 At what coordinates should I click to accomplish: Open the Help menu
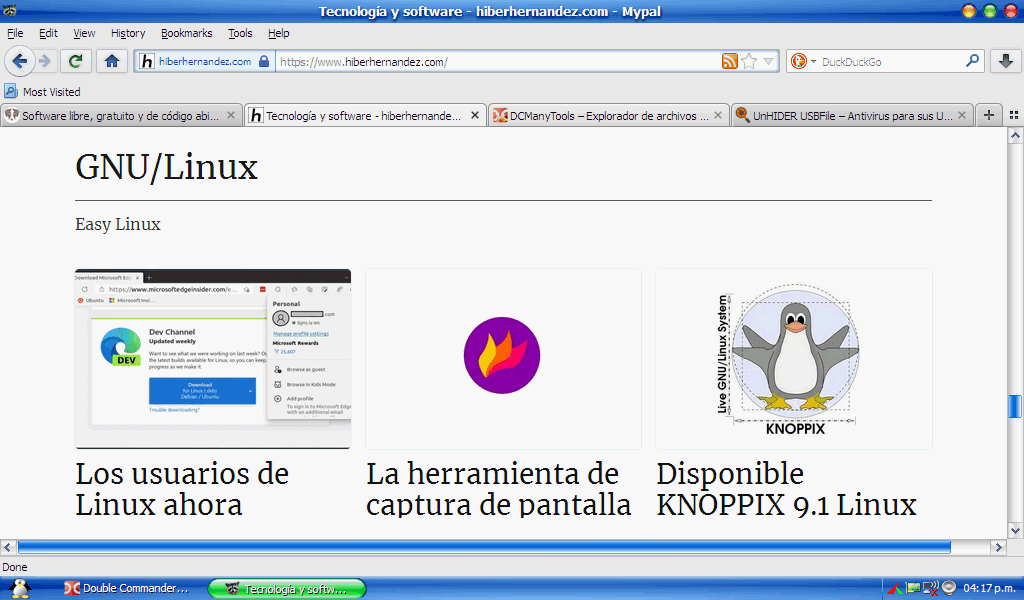coord(279,33)
